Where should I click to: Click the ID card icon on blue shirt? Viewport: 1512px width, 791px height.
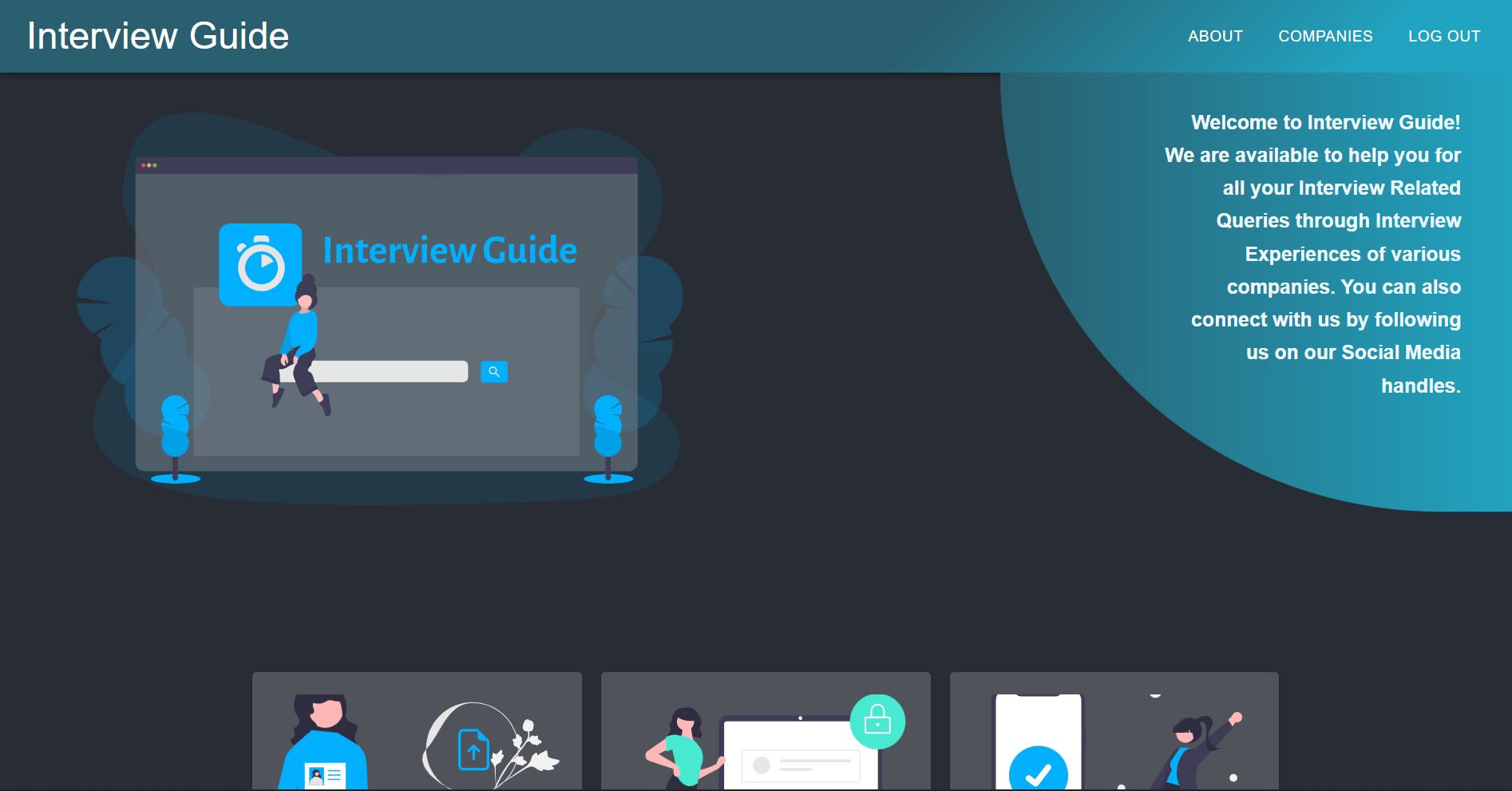(326, 775)
